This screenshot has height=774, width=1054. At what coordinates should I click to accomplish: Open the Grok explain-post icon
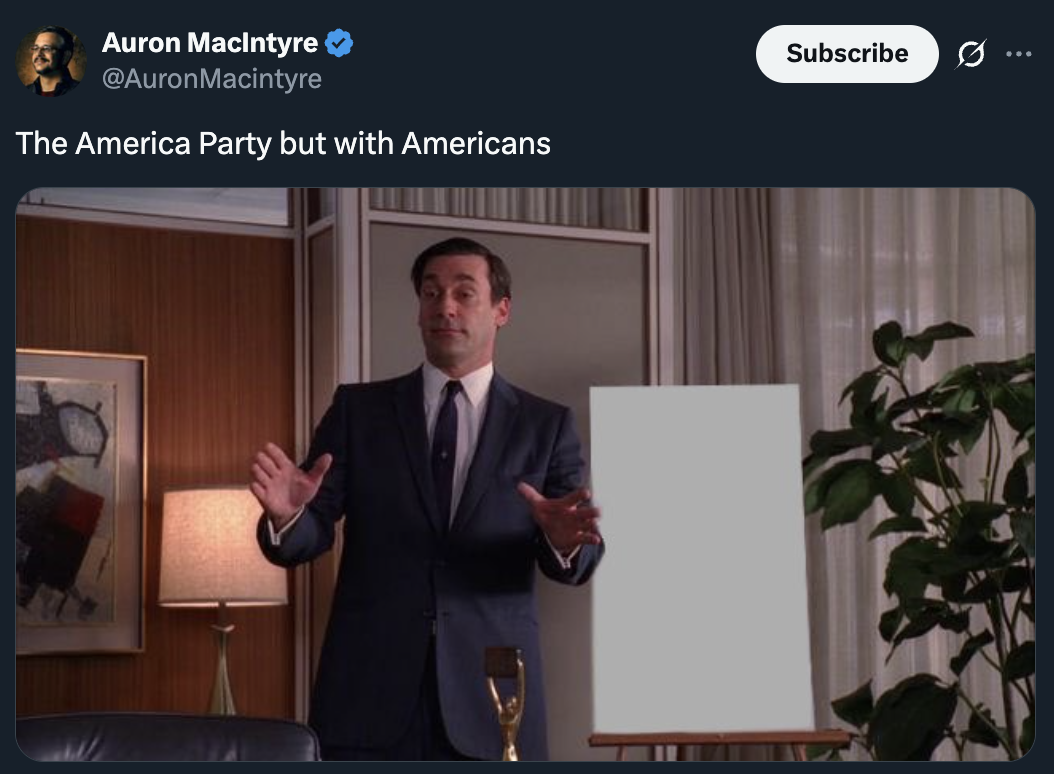pos(971,54)
